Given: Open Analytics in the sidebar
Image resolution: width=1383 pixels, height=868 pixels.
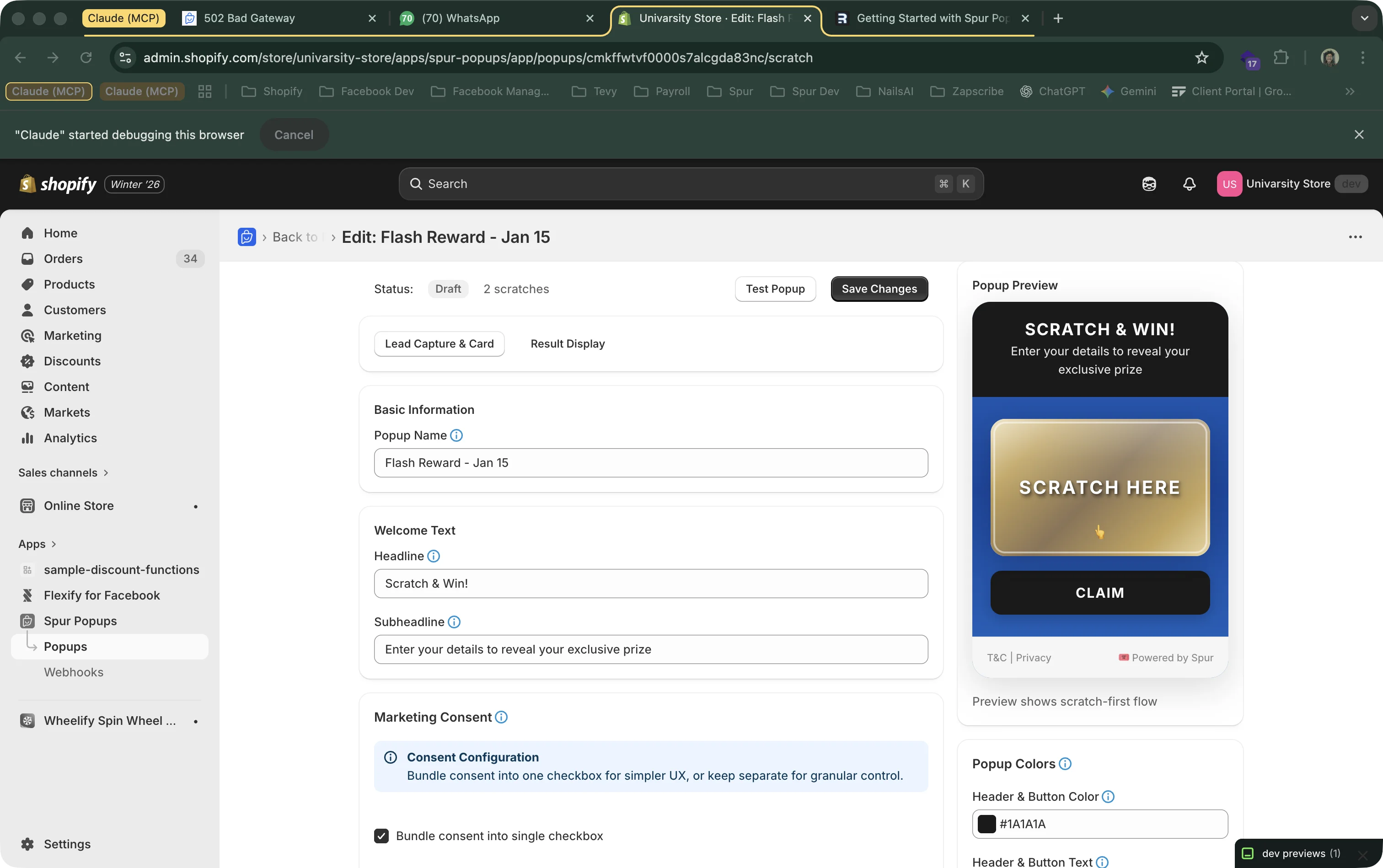Looking at the screenshot, I should [70, 438].
